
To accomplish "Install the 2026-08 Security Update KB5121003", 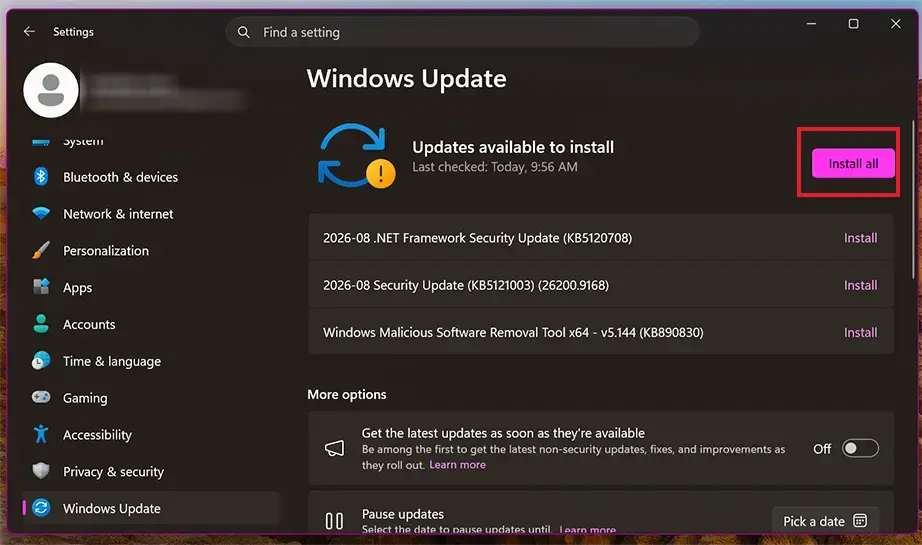I will (860, 285).
